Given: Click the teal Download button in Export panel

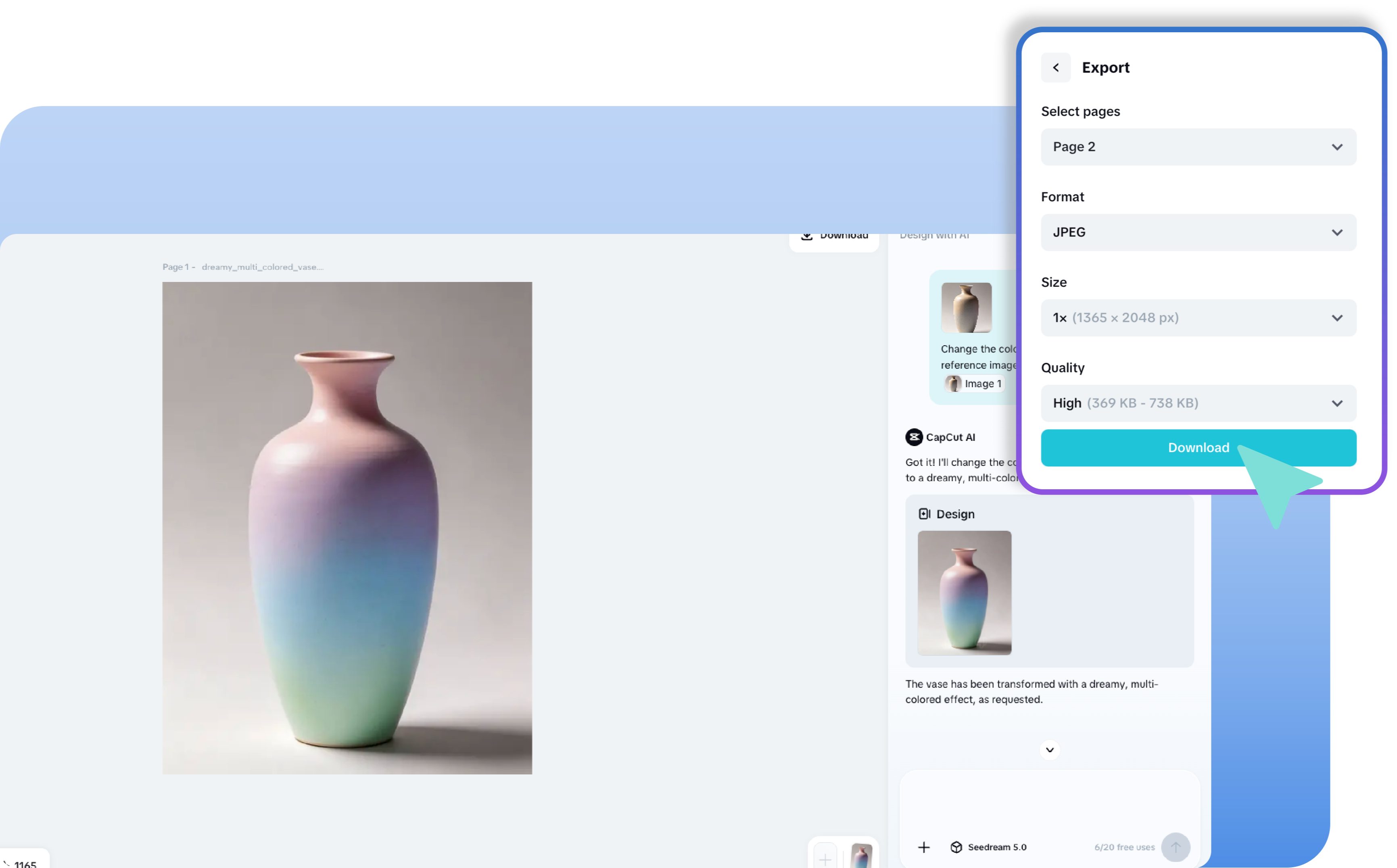Looking at the screenshot, I should 1199,448.
